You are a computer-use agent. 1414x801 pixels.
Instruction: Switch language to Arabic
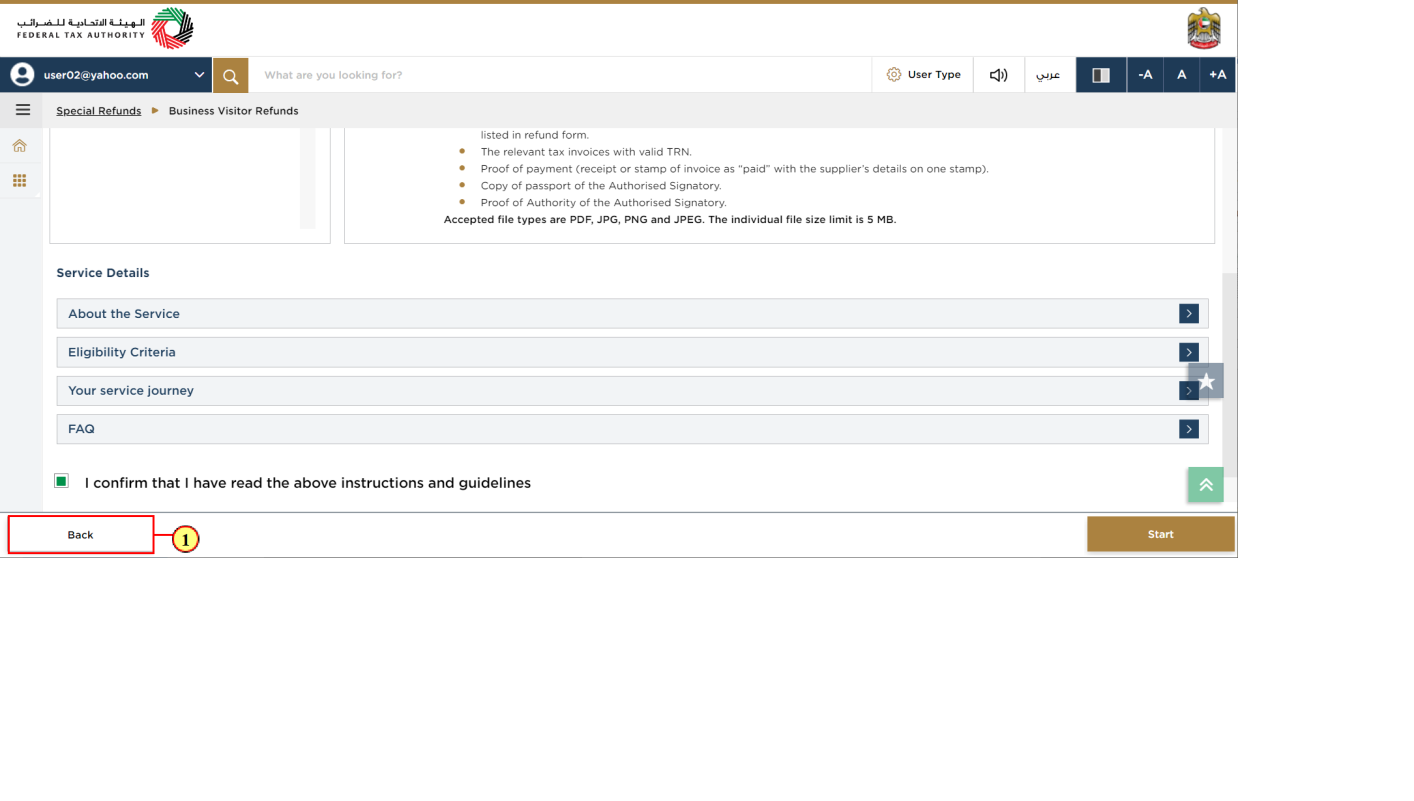coord(1048,75)
